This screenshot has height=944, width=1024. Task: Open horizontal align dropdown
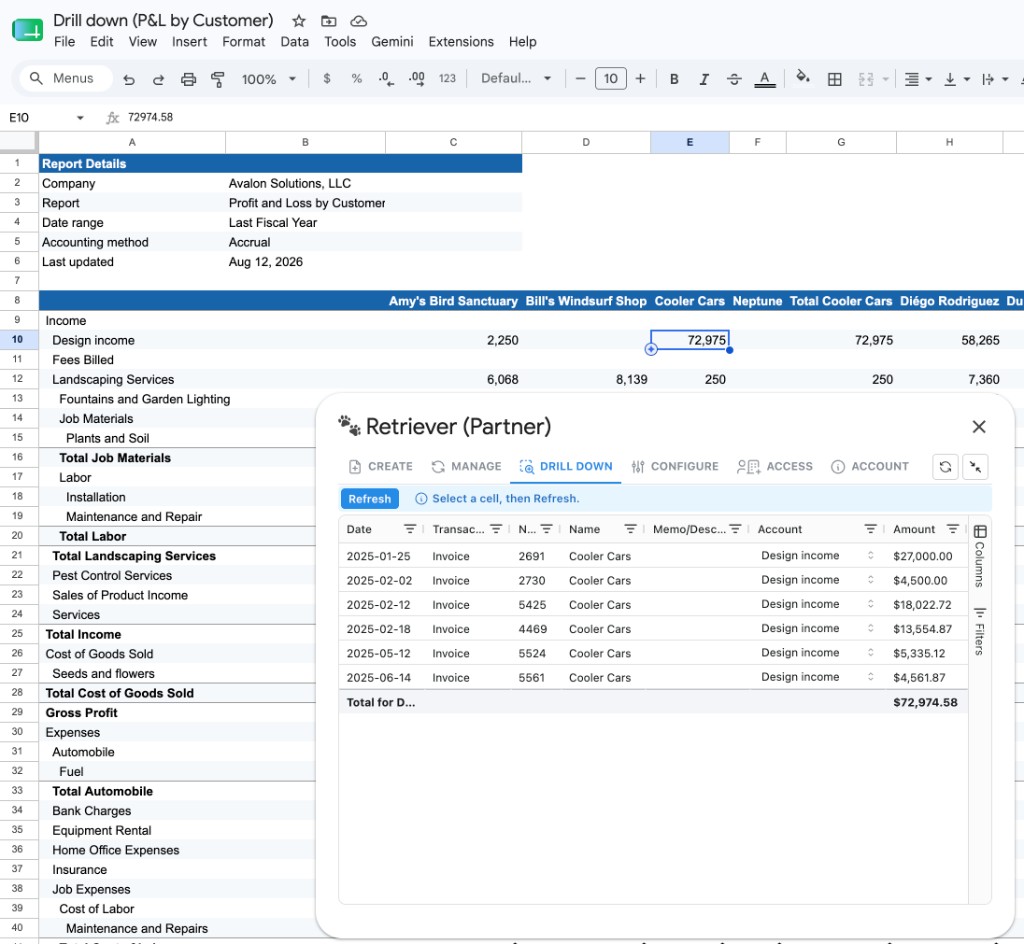click(x=918, y=79)
